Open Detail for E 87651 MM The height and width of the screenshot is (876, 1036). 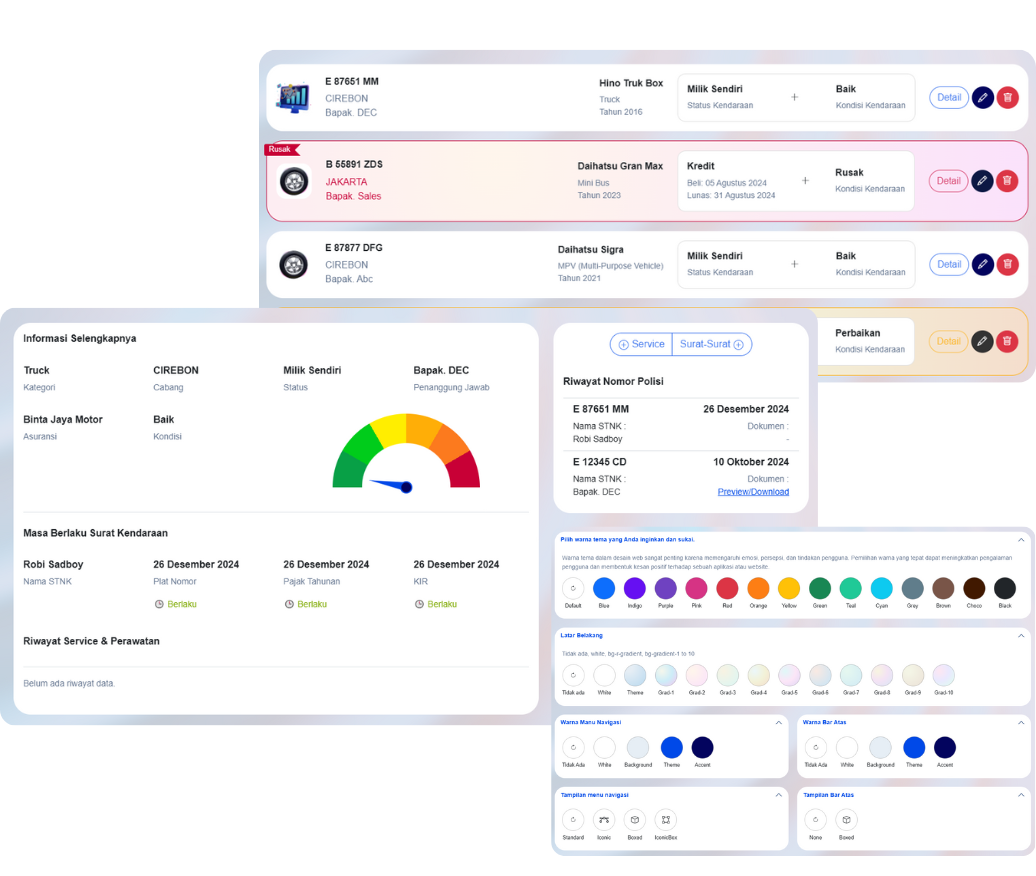click(x=948, y=98)
